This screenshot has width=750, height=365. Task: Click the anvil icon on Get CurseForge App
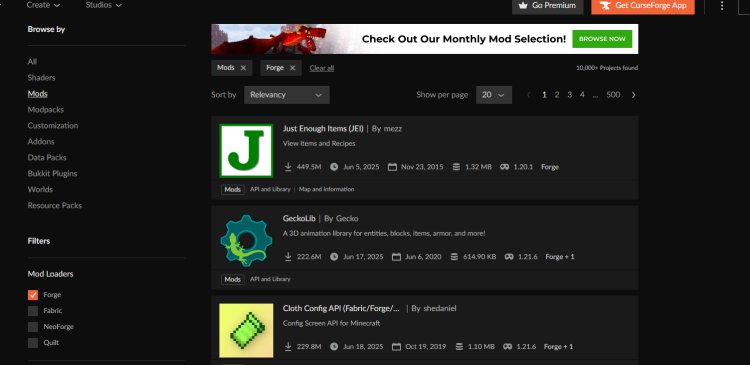606,5
